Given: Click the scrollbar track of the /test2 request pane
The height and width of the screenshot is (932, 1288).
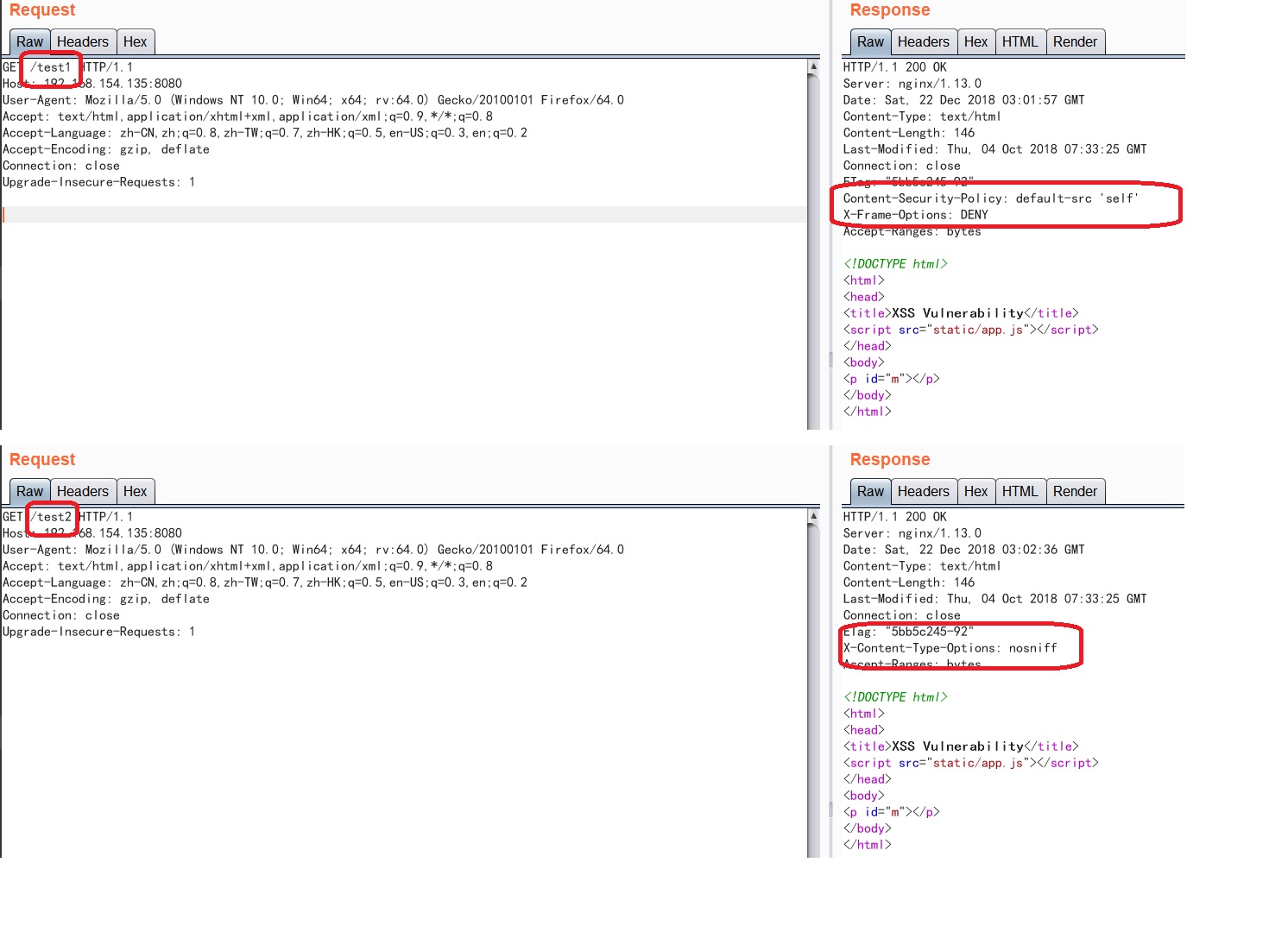Looking at the screenshot, I should [x=813, y=690].
